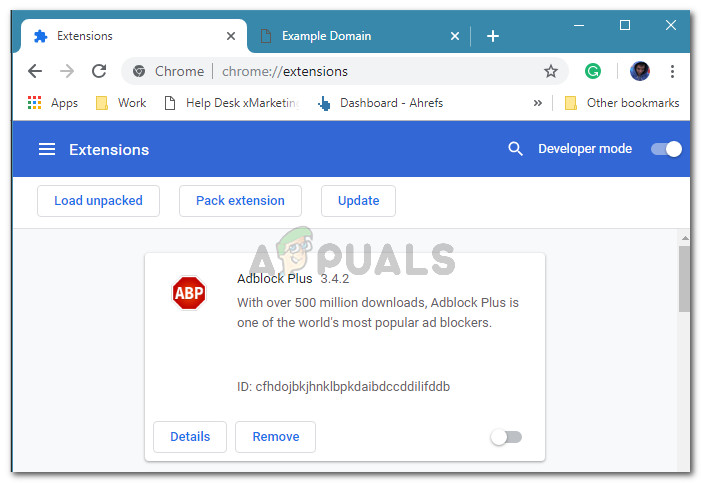Open Chrome's three-dot menu
701x483 pixels.
pos(672,71)
